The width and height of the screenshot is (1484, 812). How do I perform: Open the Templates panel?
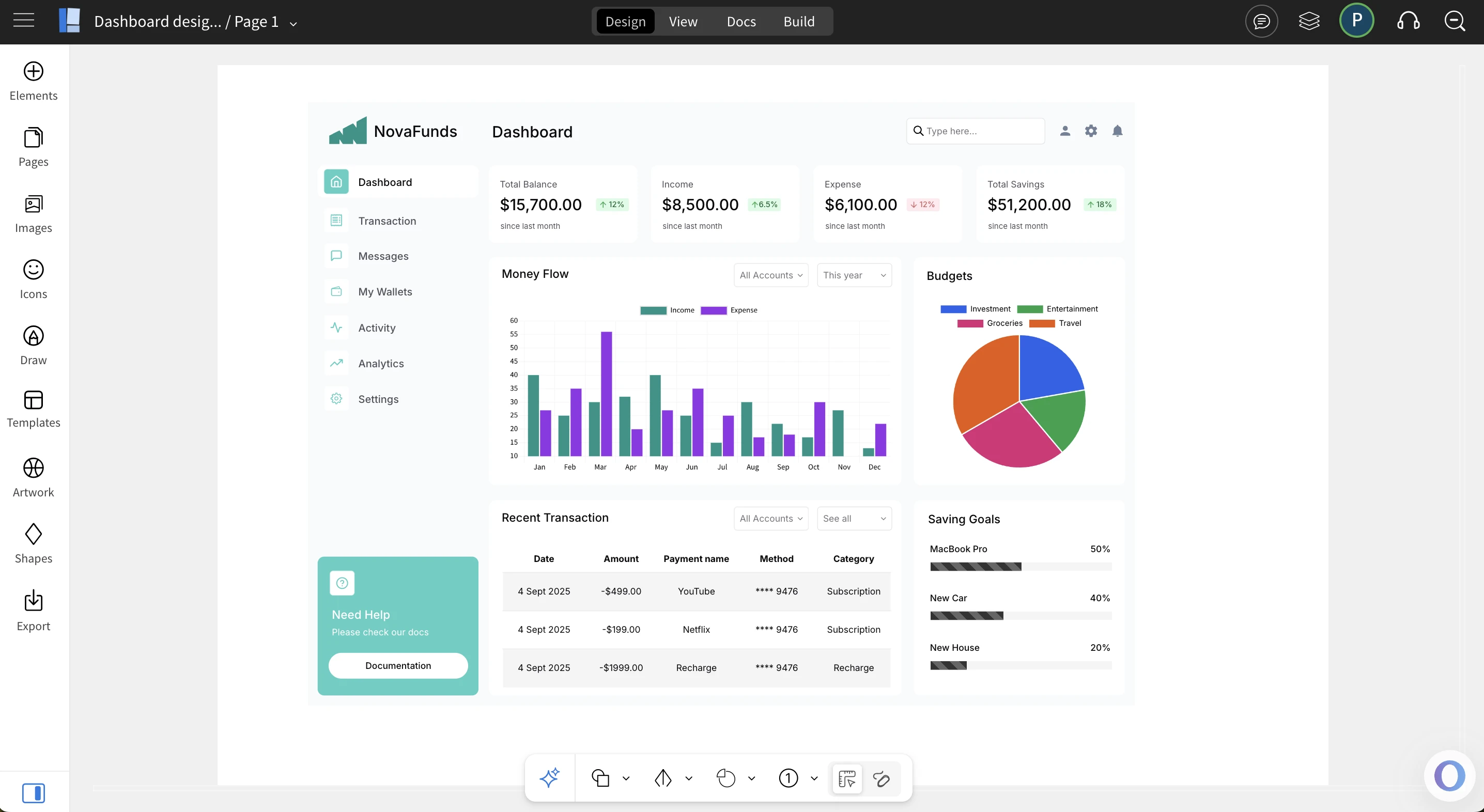tap(33, 409)
